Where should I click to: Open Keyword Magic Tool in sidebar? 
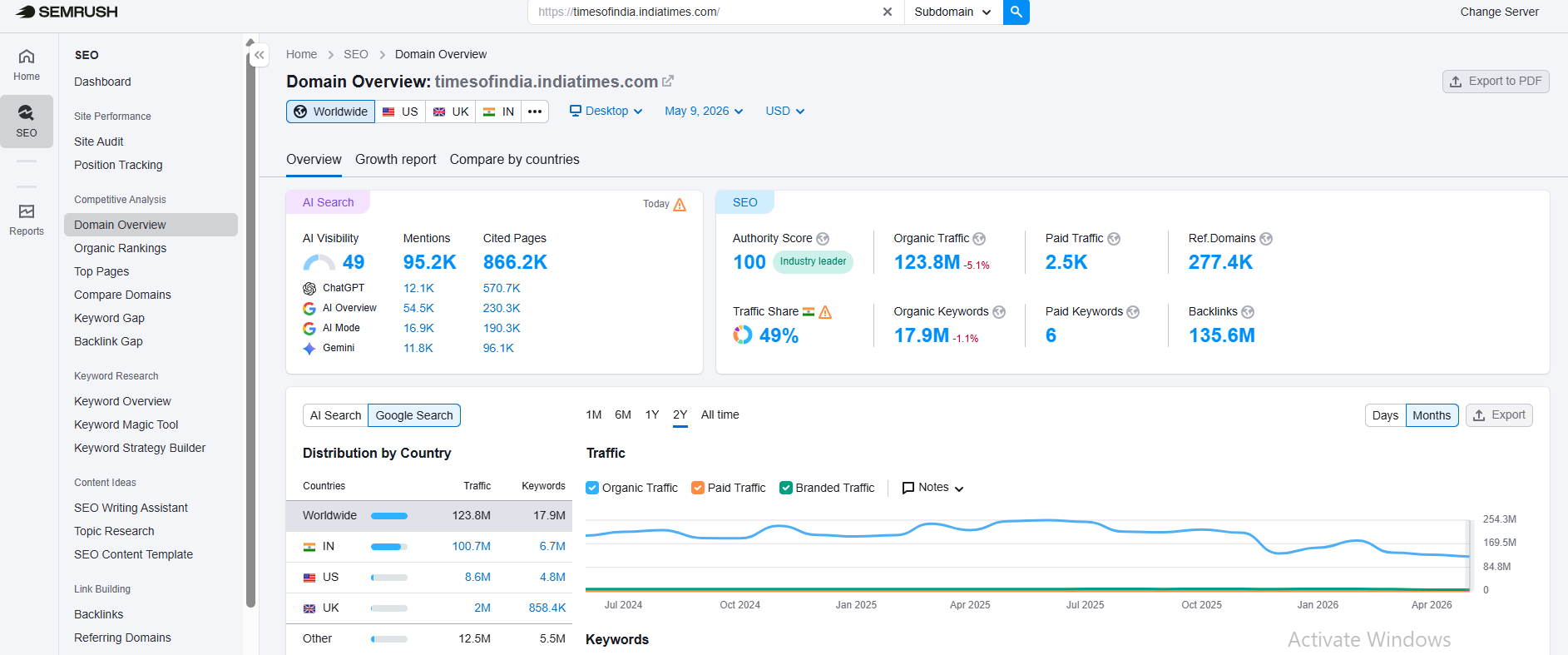click(x=126, y=424)
